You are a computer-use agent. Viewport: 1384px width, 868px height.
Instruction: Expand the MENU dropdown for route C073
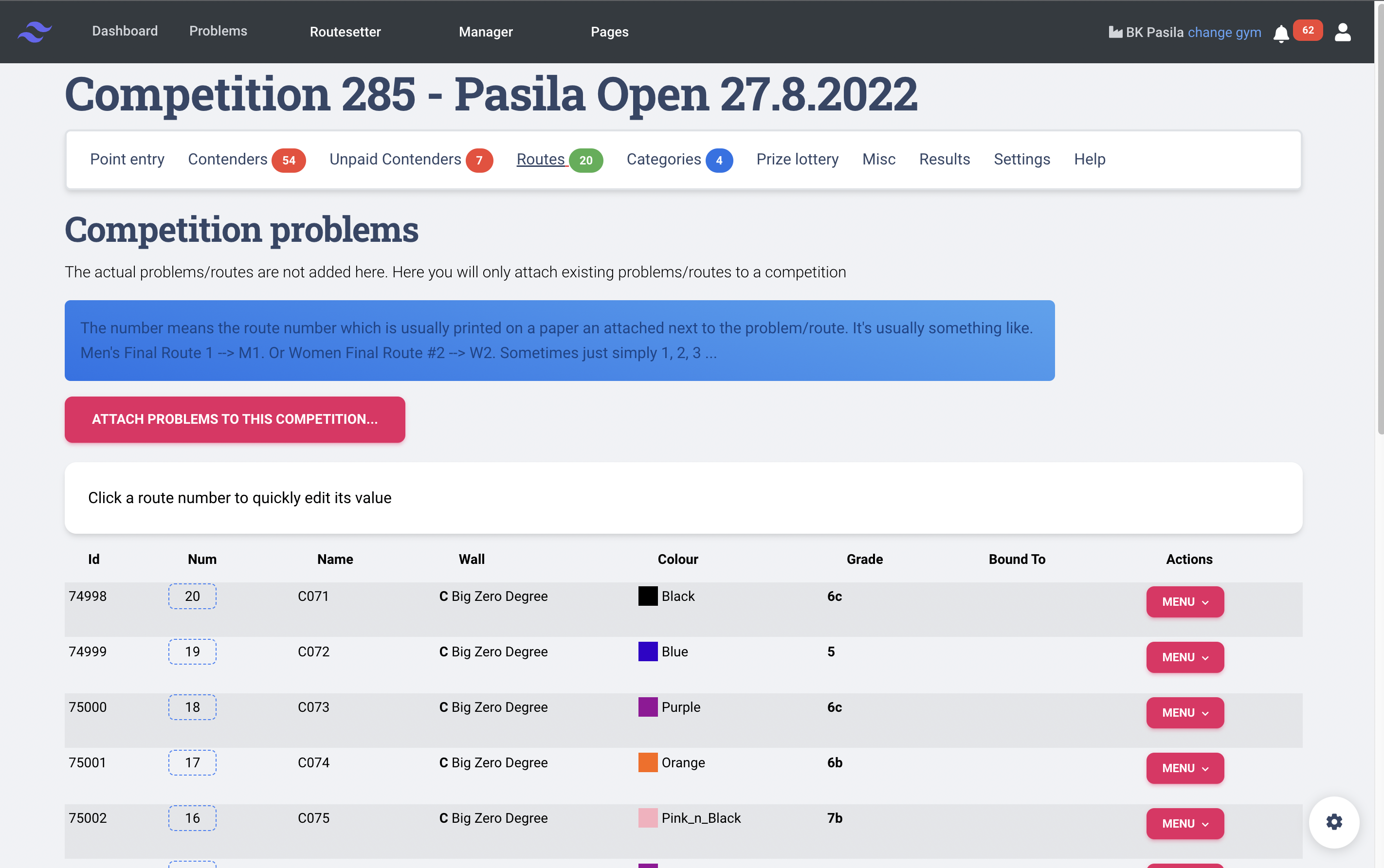[1185, 712]
